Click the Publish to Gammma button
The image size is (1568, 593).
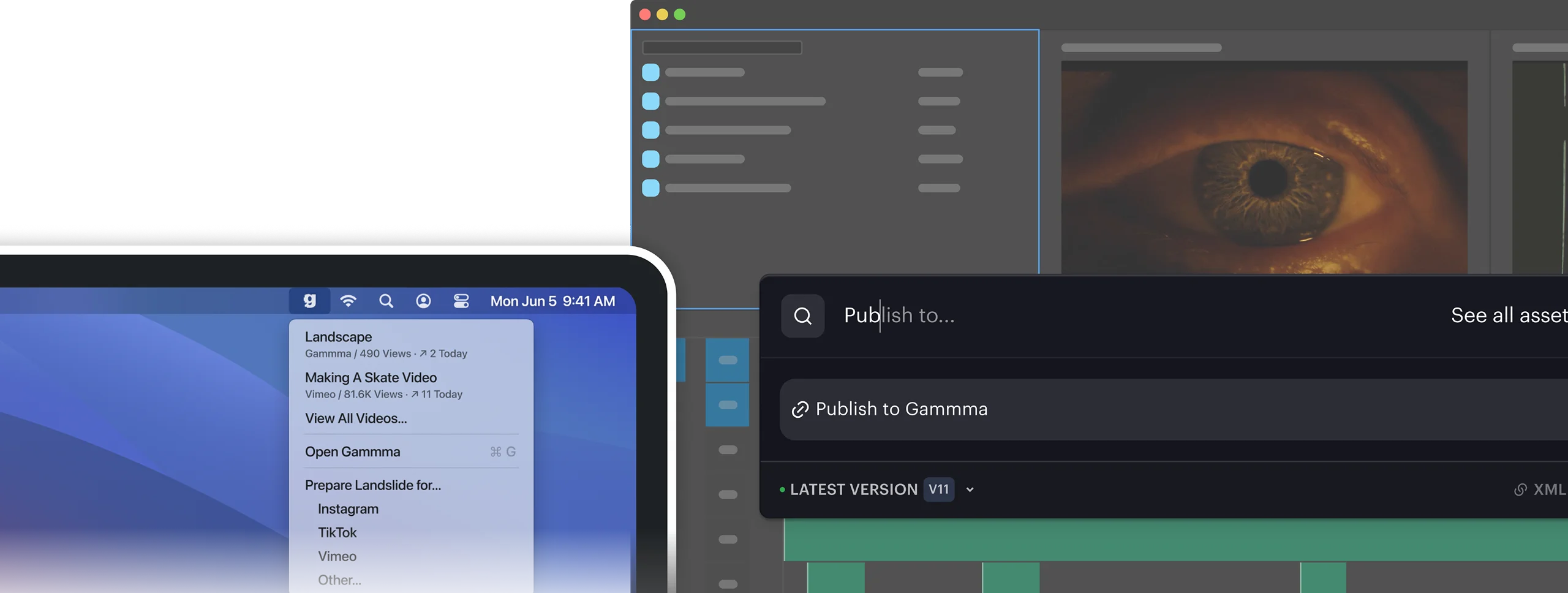[1174, 409]
